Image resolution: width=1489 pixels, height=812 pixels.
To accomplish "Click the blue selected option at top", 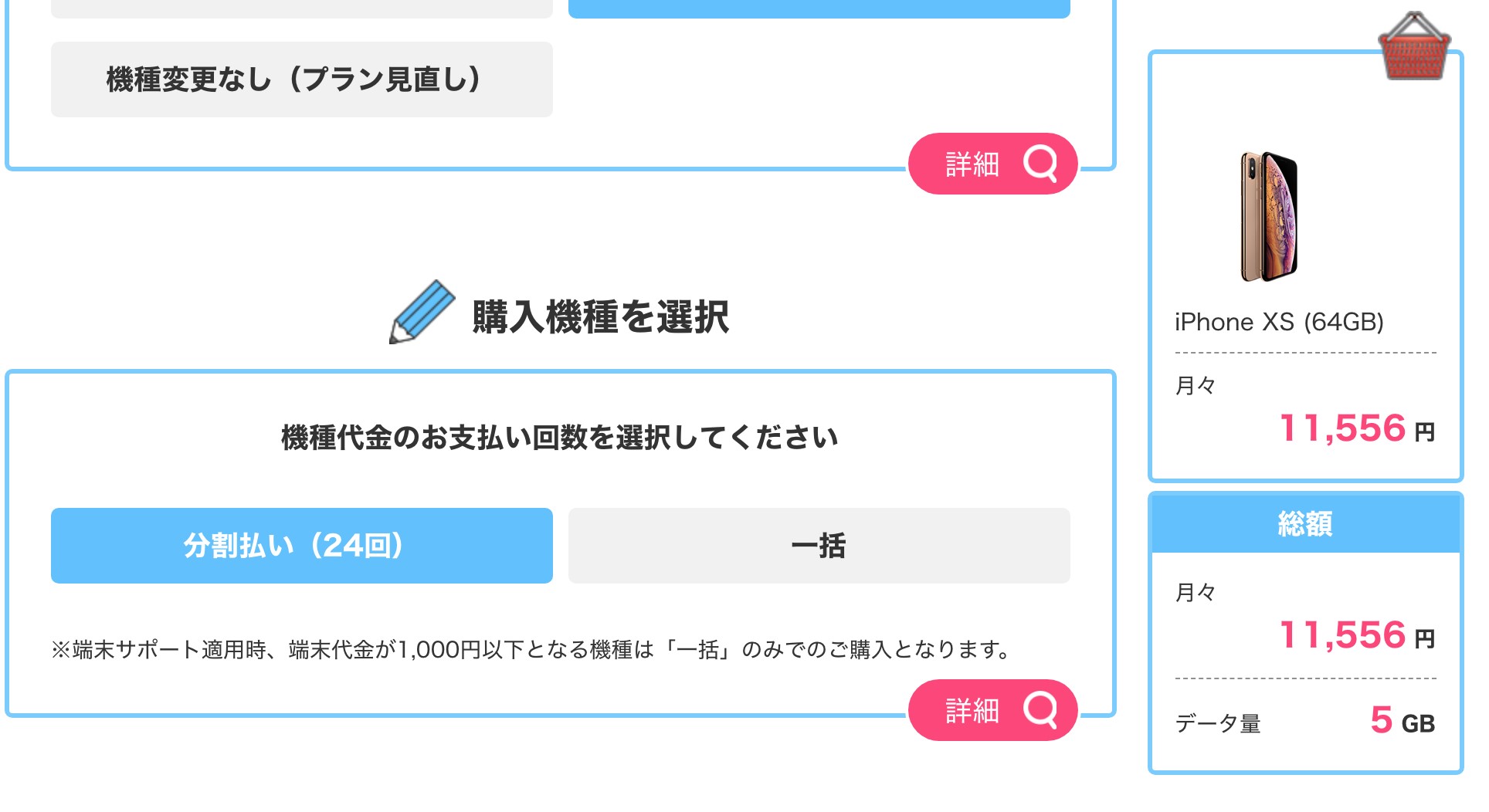I will point(819,8).
